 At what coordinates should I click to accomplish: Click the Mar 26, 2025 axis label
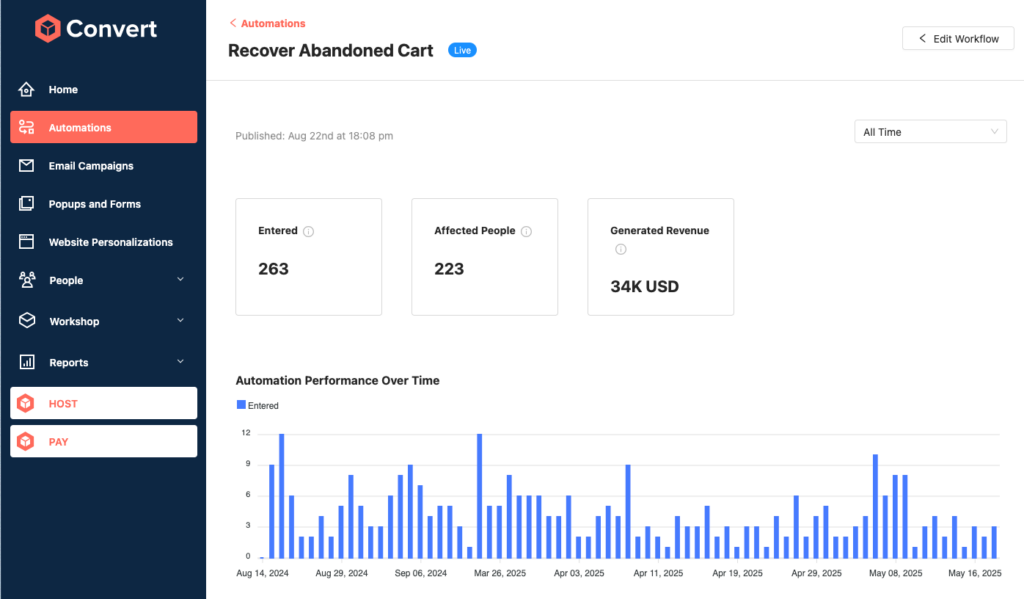(x=500, y=573)
